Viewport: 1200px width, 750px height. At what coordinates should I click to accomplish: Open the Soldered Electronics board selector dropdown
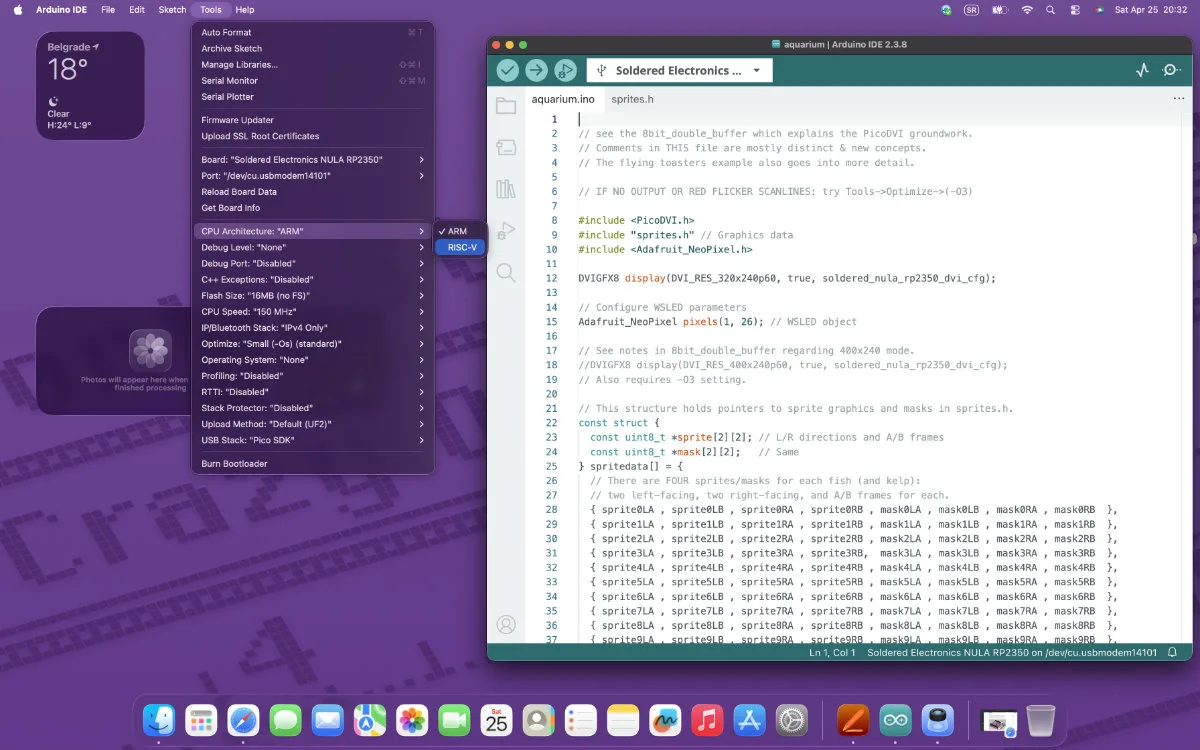point(679,70)
